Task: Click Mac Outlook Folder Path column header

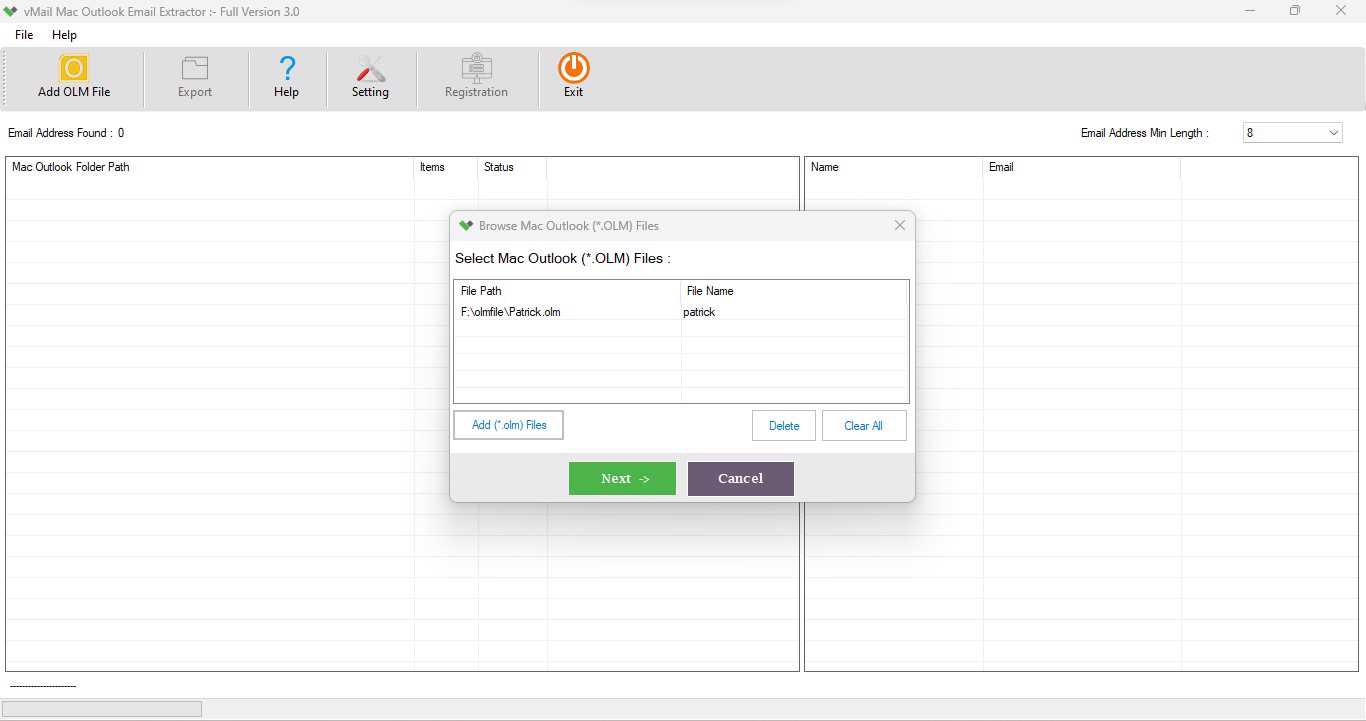Action: pyautogui.click(x=210, y=167)
